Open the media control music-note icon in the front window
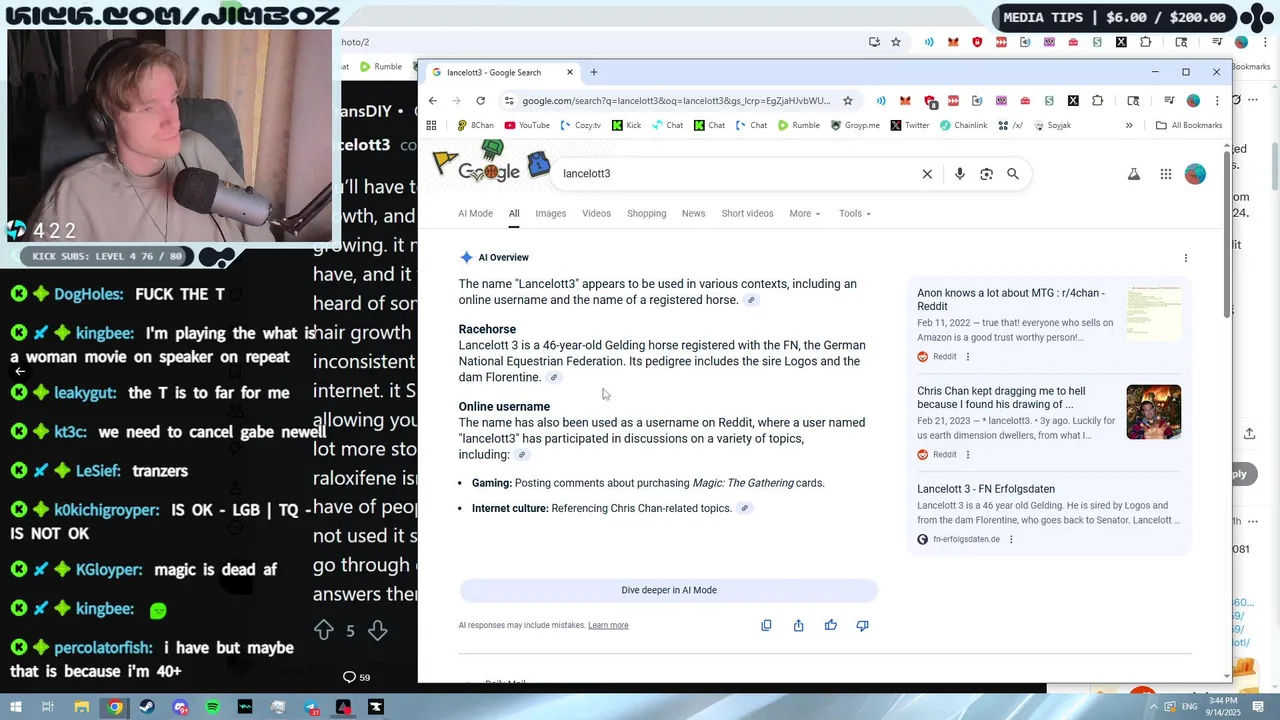Viewport: 1280px width, 720px height. (x=1168, y=101)
